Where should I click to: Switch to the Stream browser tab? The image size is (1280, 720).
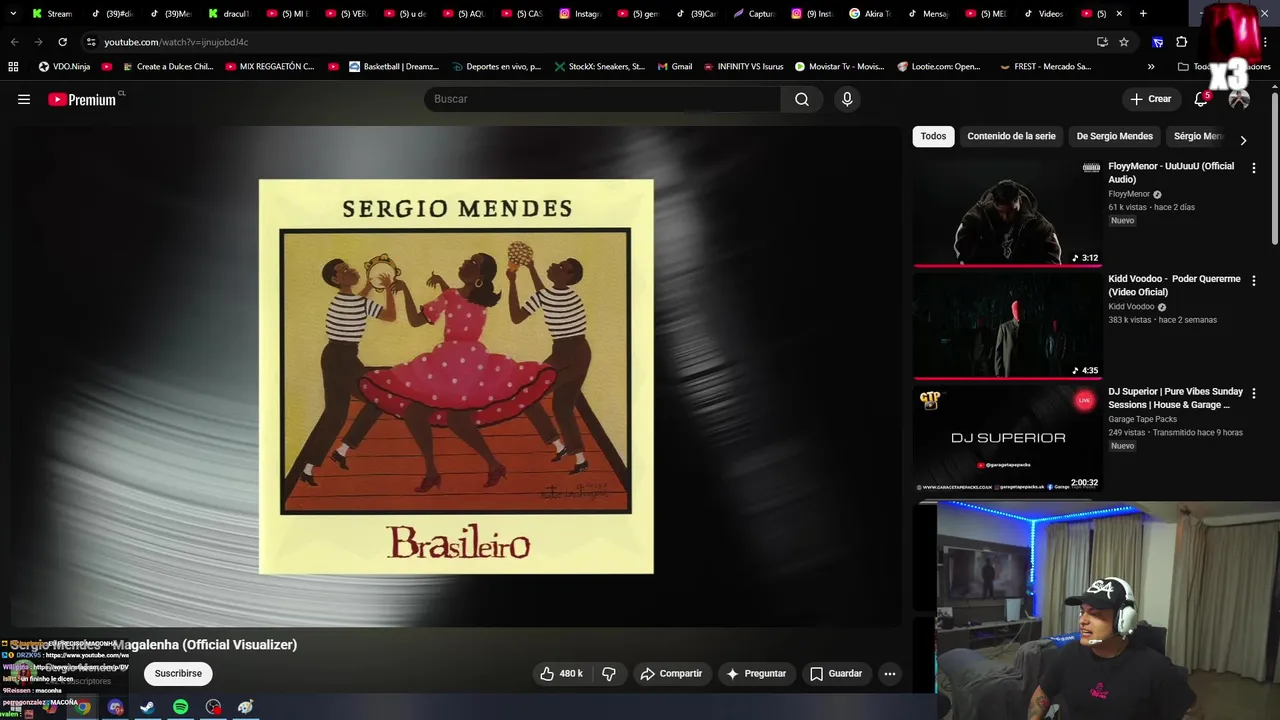point(52,14)
